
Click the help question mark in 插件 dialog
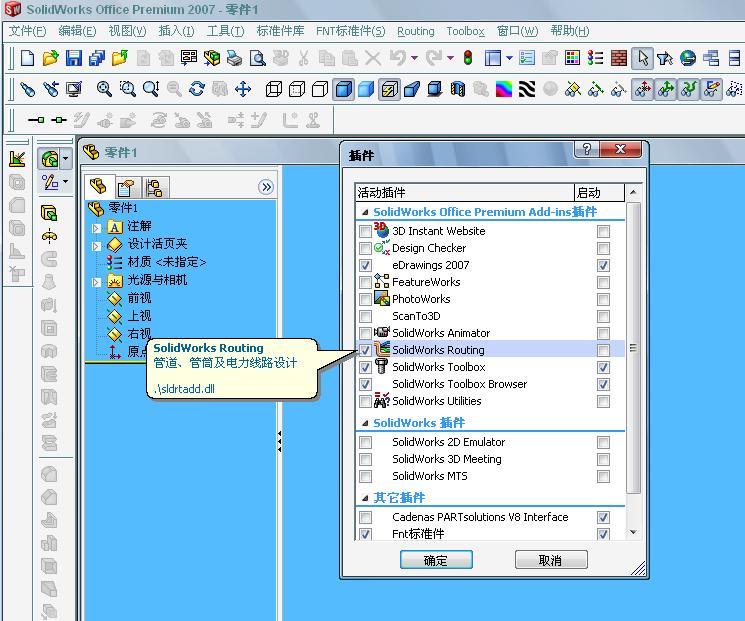[587, 149]
